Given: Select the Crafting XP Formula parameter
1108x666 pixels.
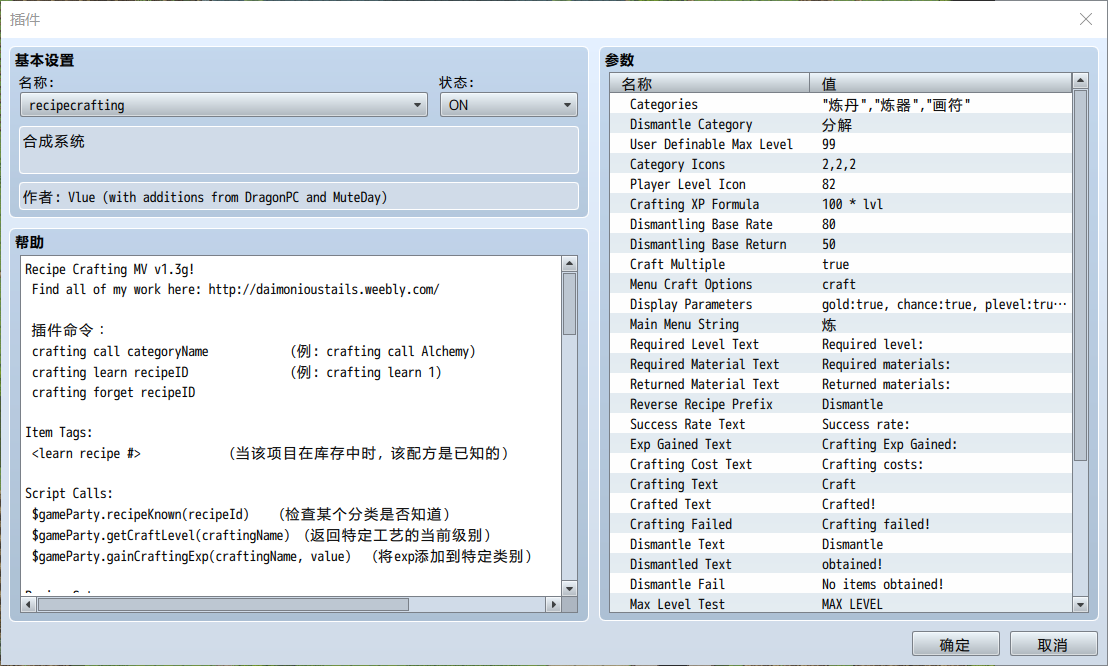Looking at the screenshot, I should click(841, 204).
